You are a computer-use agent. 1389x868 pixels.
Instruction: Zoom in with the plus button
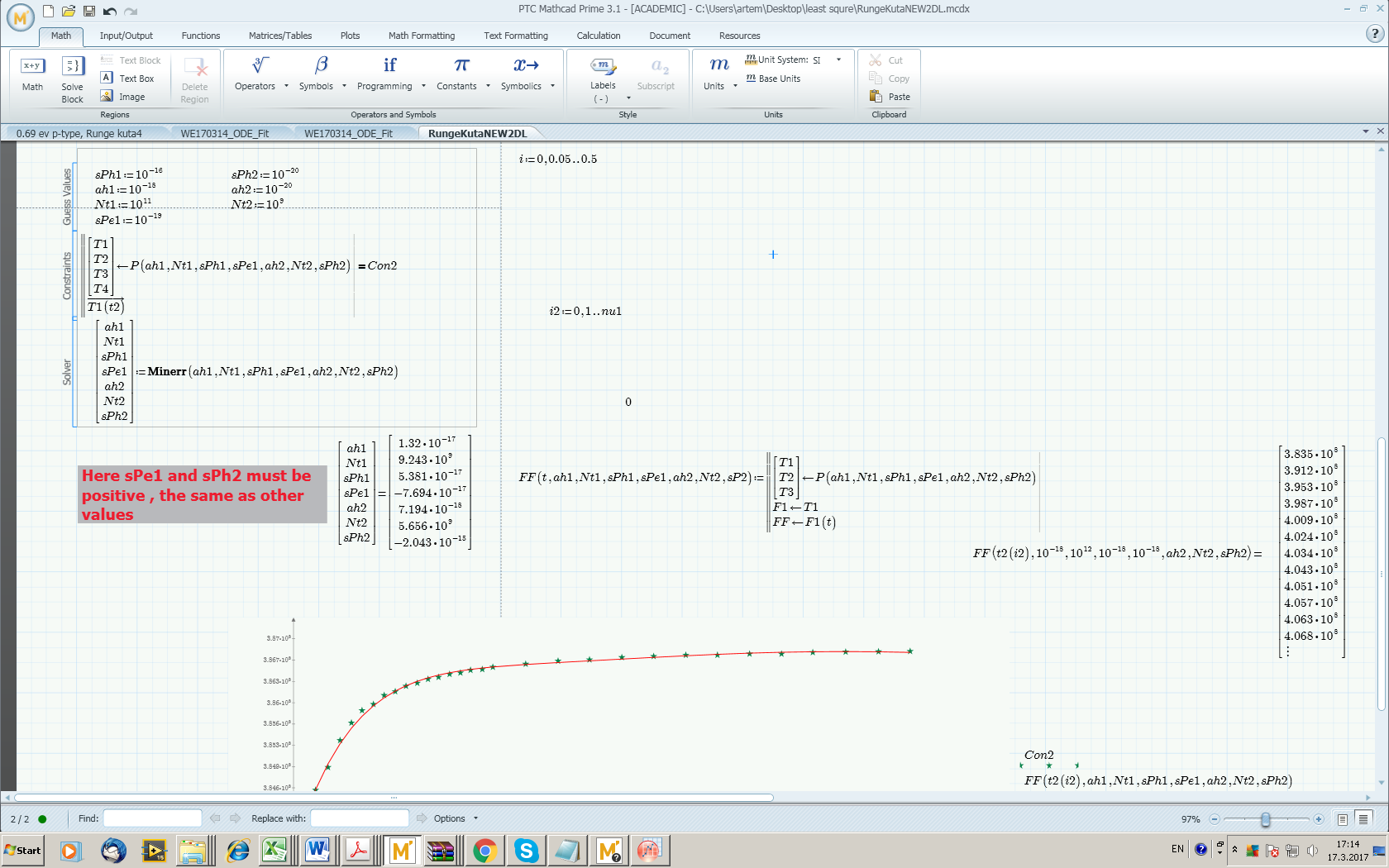1319,819
